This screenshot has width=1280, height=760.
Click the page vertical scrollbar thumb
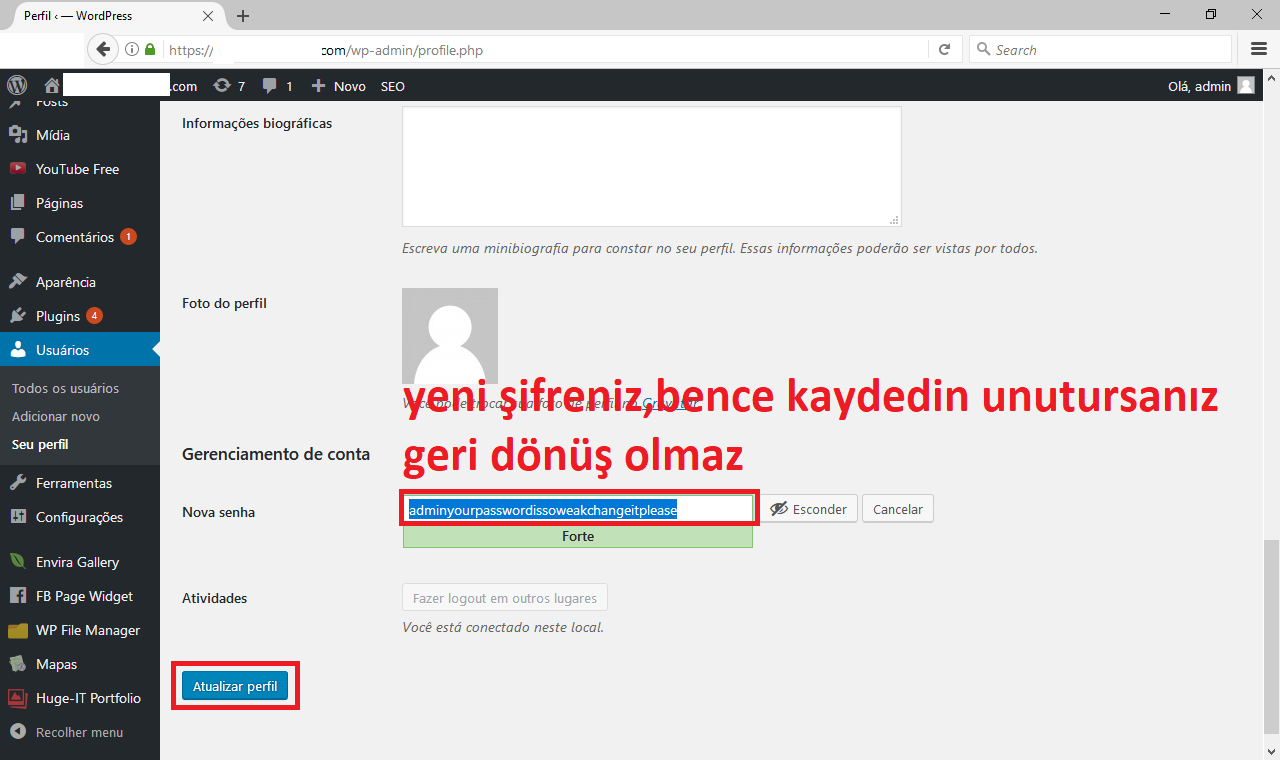[1271, 635]
